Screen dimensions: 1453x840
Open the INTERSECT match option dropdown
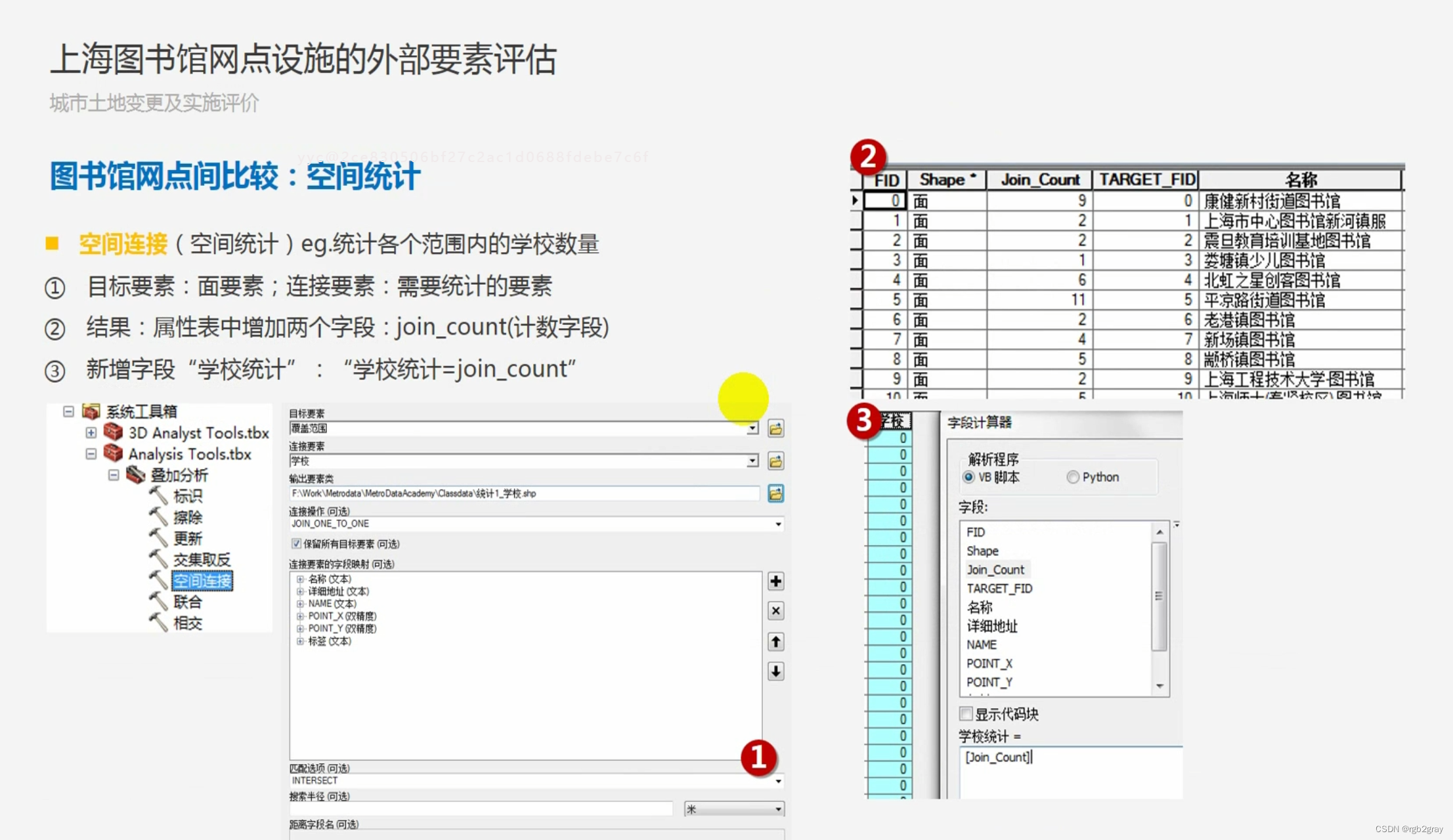pyautogui.click(x=778, y=781)
